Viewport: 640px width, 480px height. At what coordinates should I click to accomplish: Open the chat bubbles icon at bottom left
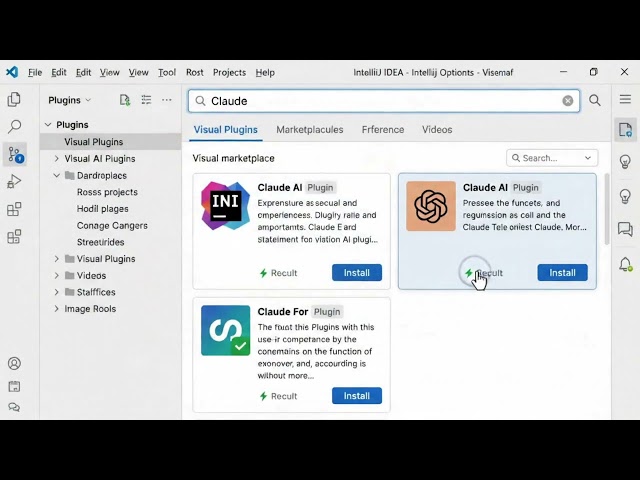click(x=14, y=407)
